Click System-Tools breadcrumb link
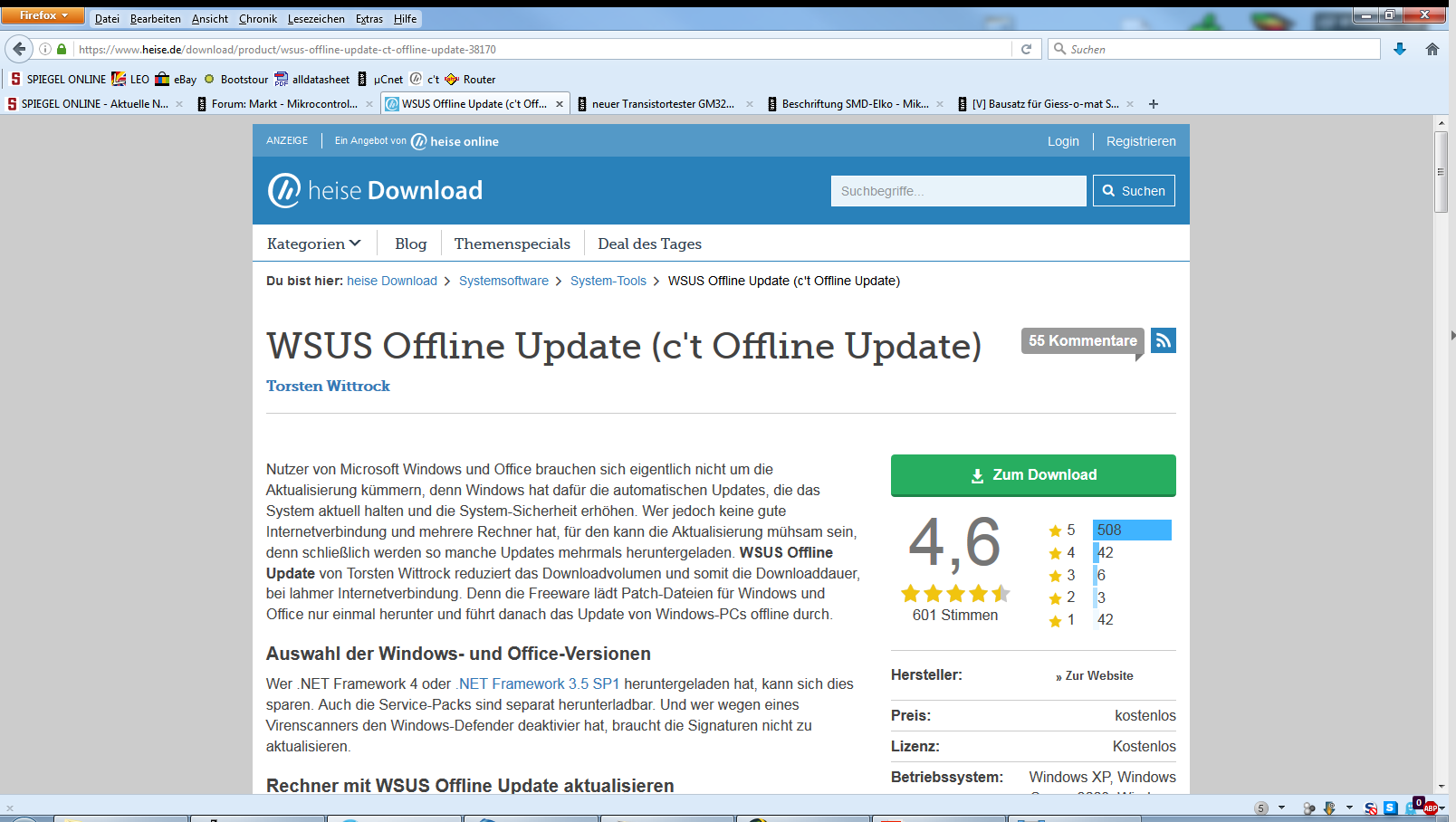 608,281
